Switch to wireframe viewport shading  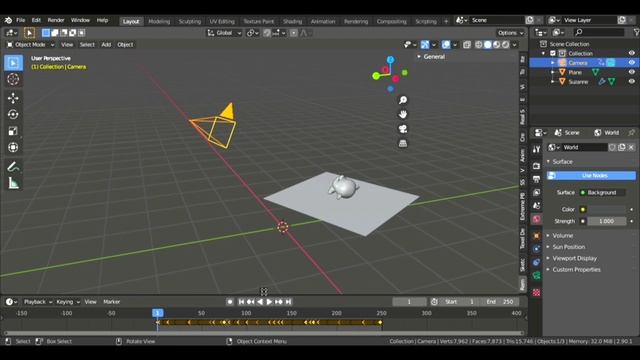tap(479, 44)
